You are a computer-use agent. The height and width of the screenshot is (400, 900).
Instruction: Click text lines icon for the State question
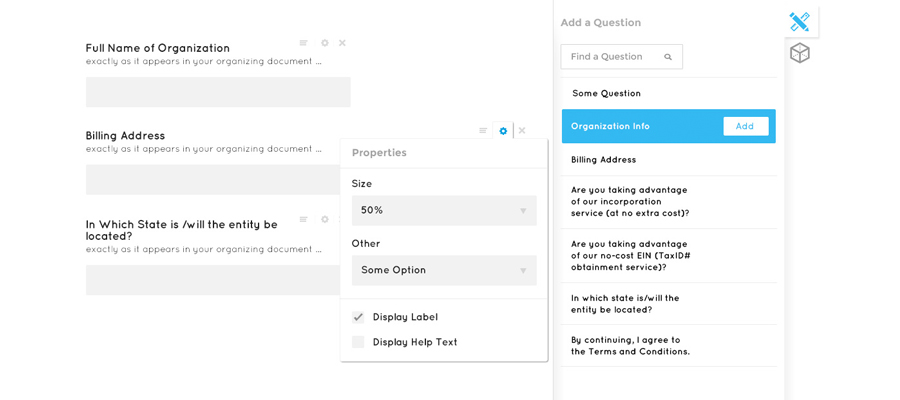click(304, 219)
